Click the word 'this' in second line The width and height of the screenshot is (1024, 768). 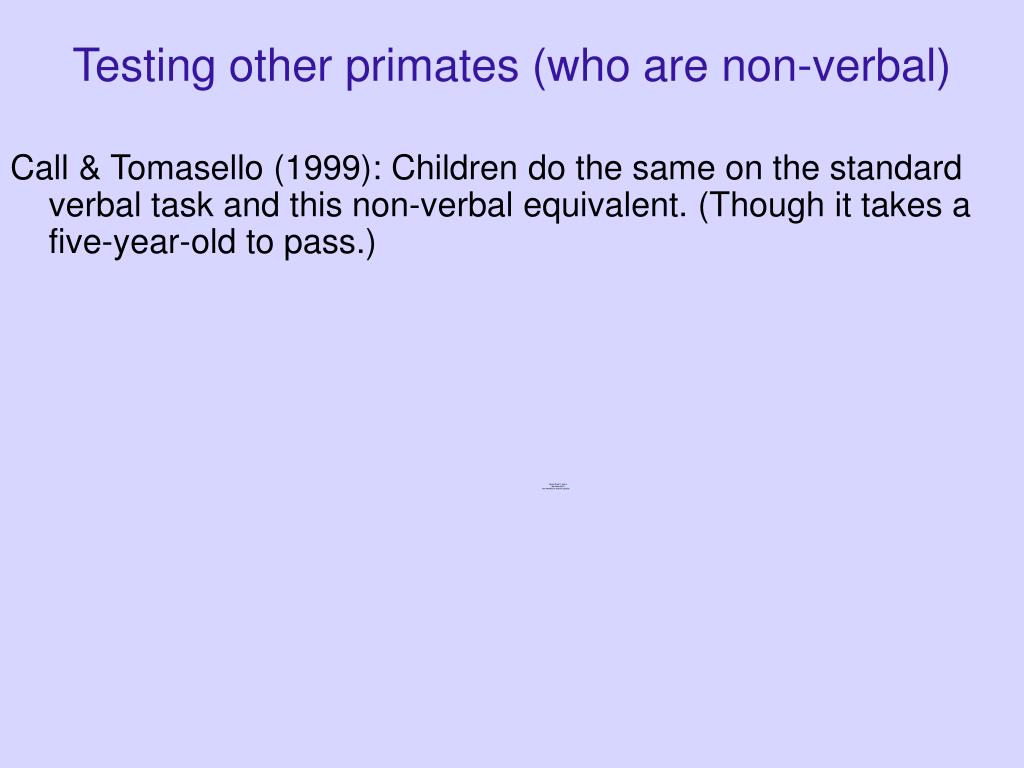[316, 205]
